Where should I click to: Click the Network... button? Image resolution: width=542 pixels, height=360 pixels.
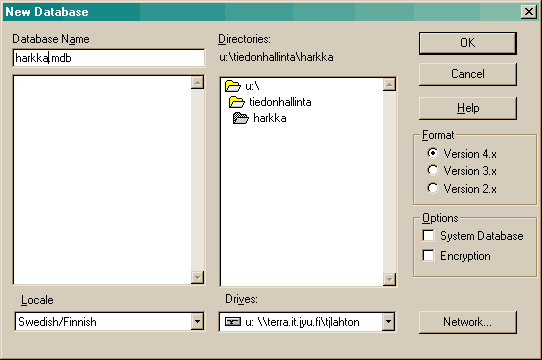(468, 322)
